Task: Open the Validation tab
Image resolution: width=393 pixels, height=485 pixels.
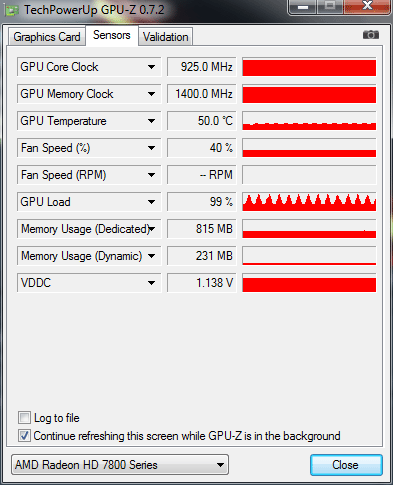Action: pos(166,37)
